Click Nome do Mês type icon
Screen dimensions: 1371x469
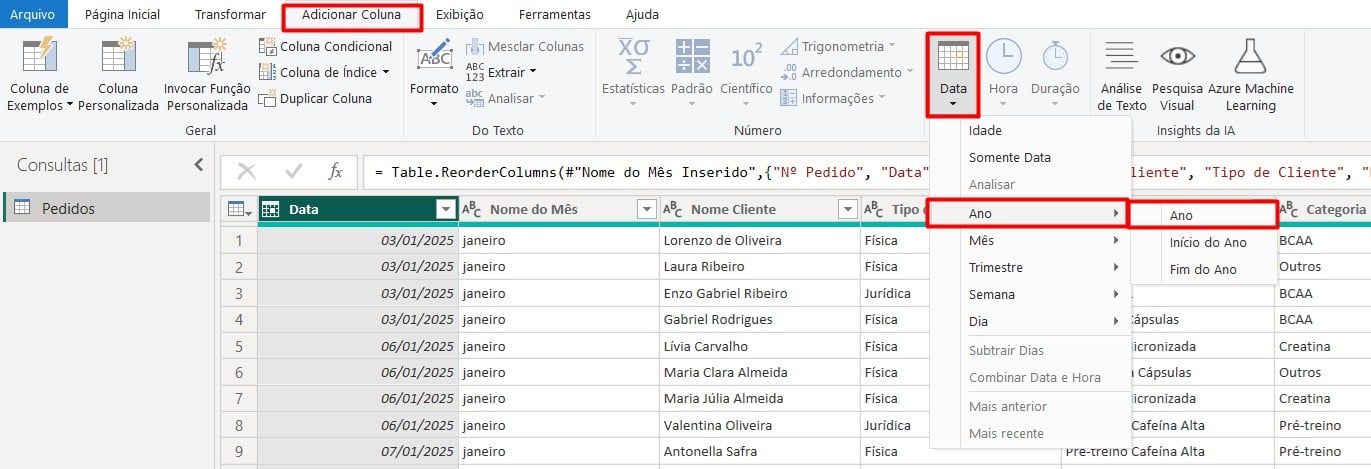coord(472,209)
